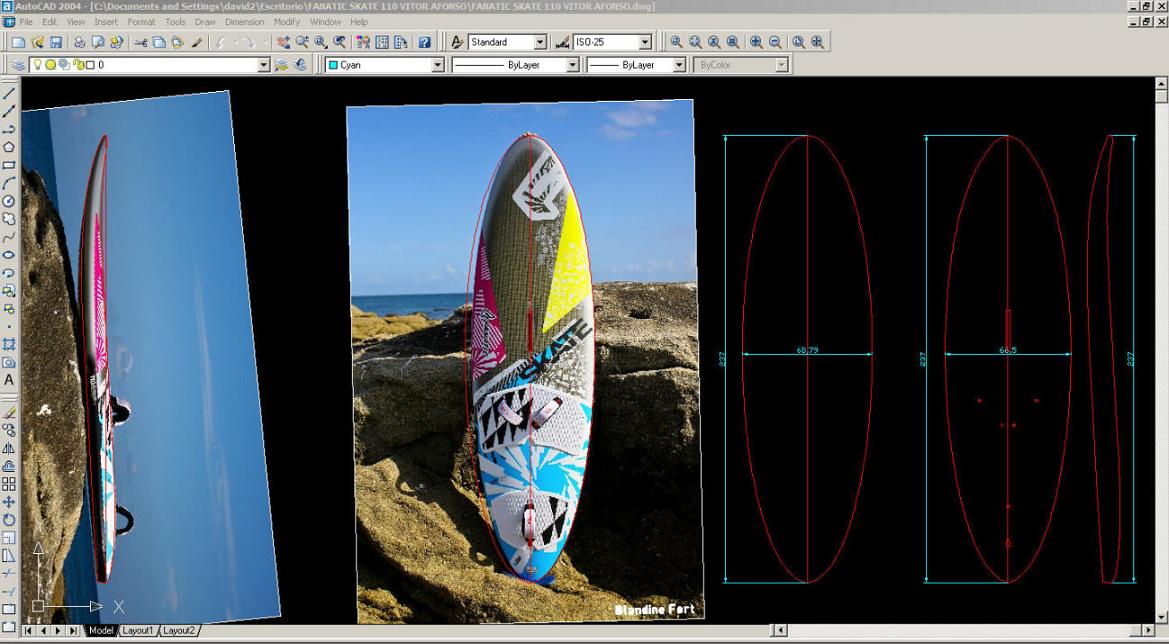The image size is (1169, 644).
Task: Switch to the Layout2 tab
Action: [x=179, y=631]
